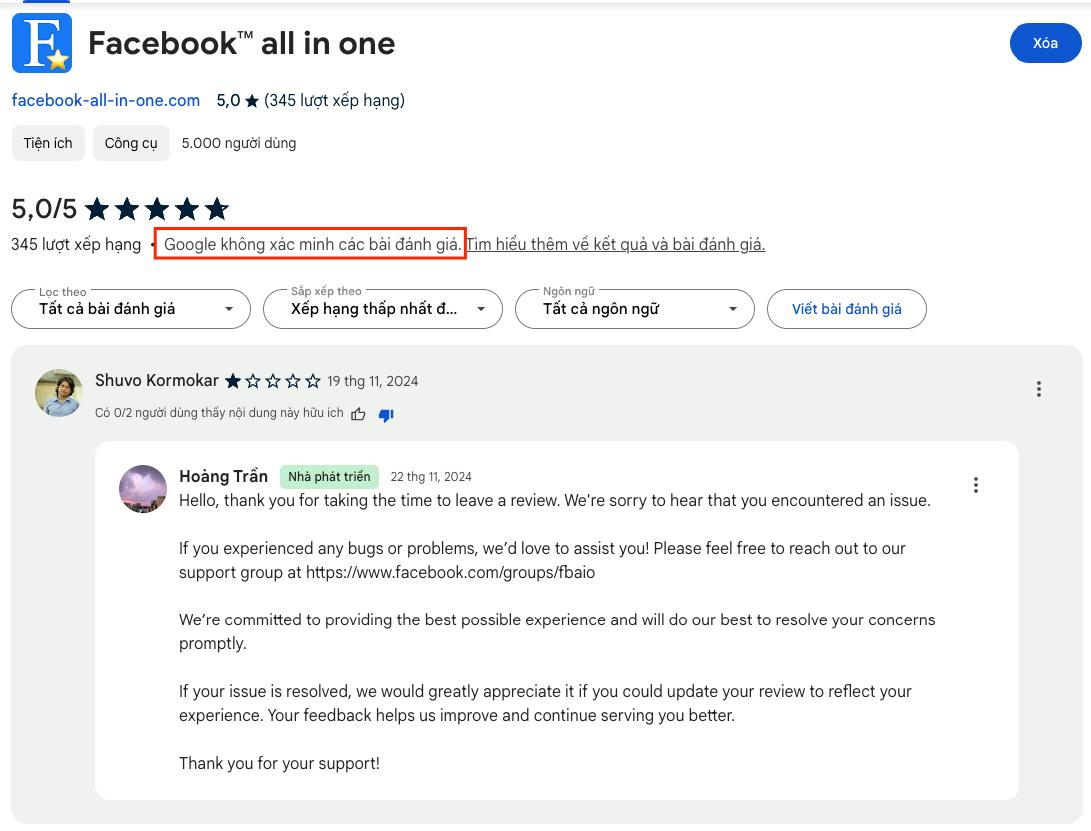The width and height of the screenshot is (1091, 831).
Task: Click the '5.000 người dùng' user count
Action: tap(239, 143)
